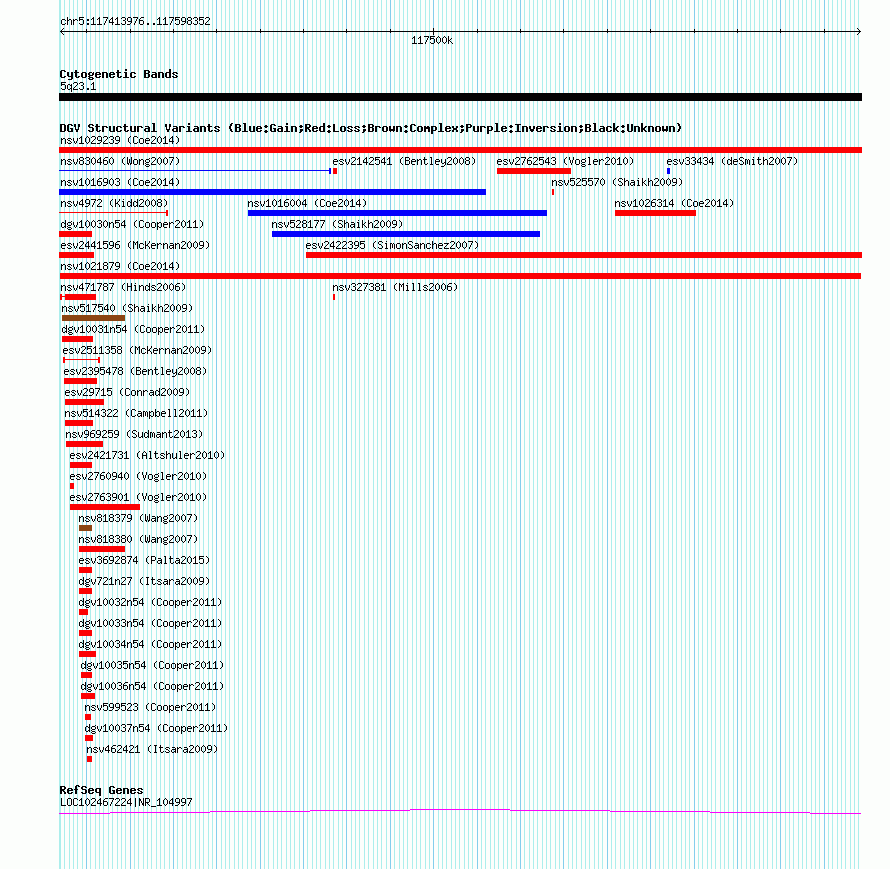The width and height of the screenshot is (890, 869).
Task: Click the DGV Structural Variants track title
Action: coord(371,128)
